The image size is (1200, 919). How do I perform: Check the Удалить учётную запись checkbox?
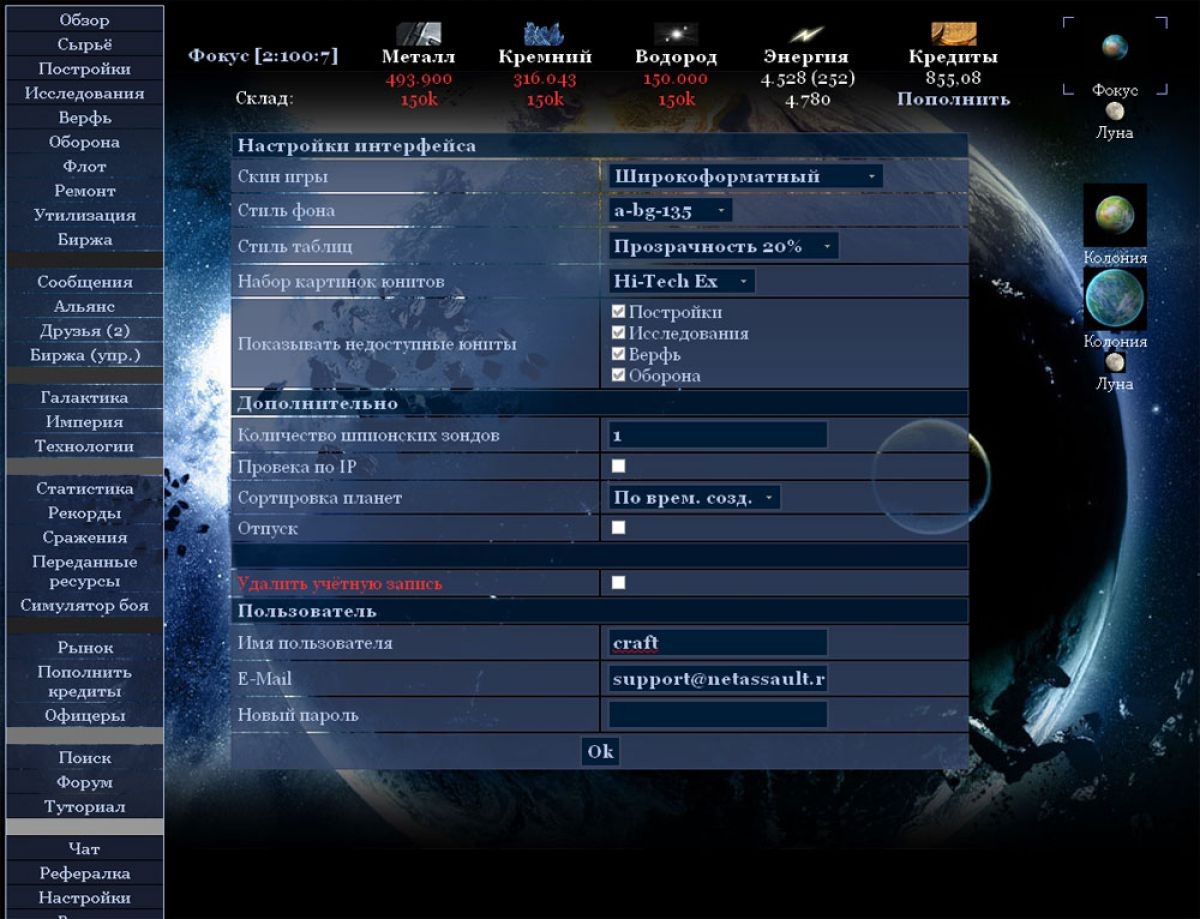618,582
